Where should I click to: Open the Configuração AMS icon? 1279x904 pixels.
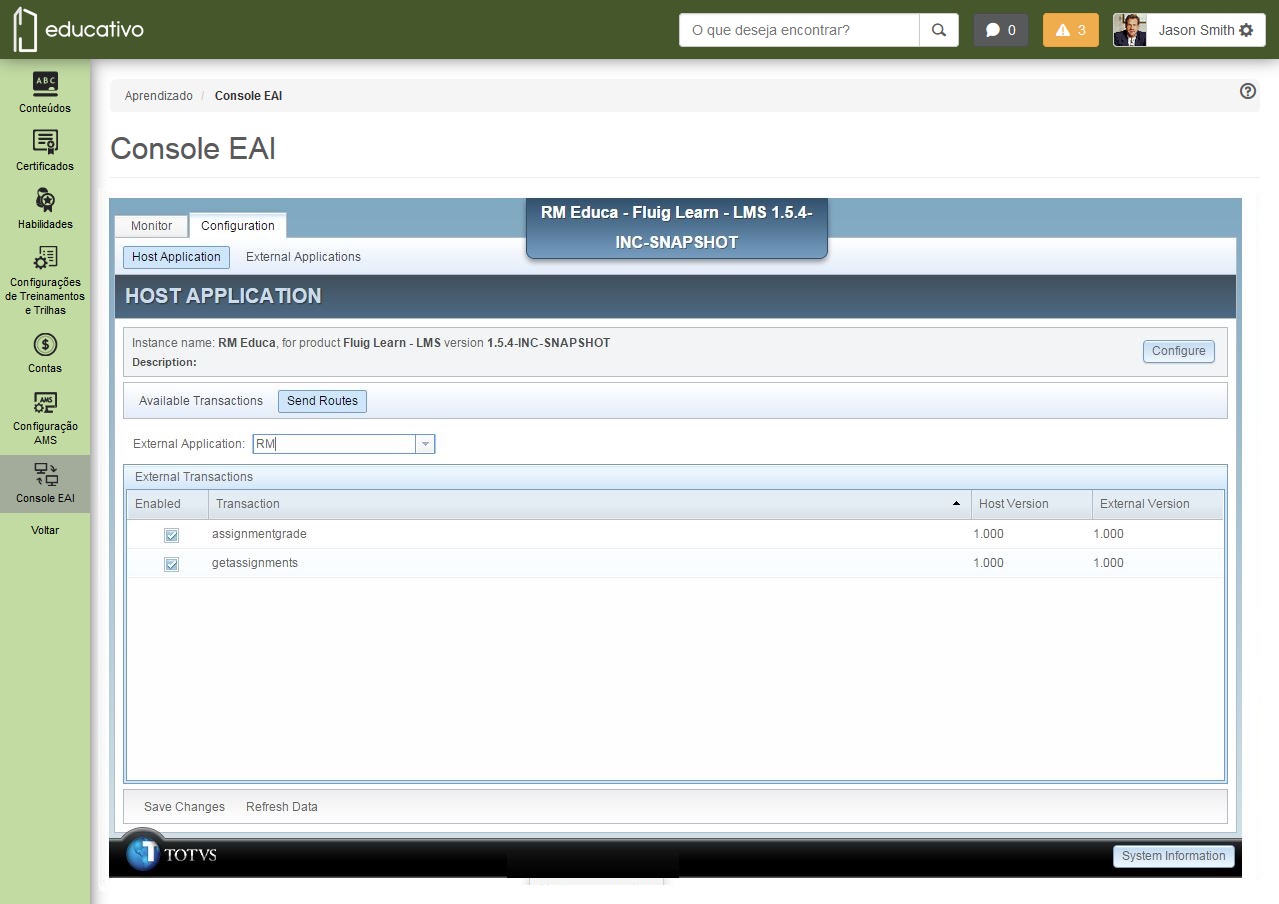45,402
